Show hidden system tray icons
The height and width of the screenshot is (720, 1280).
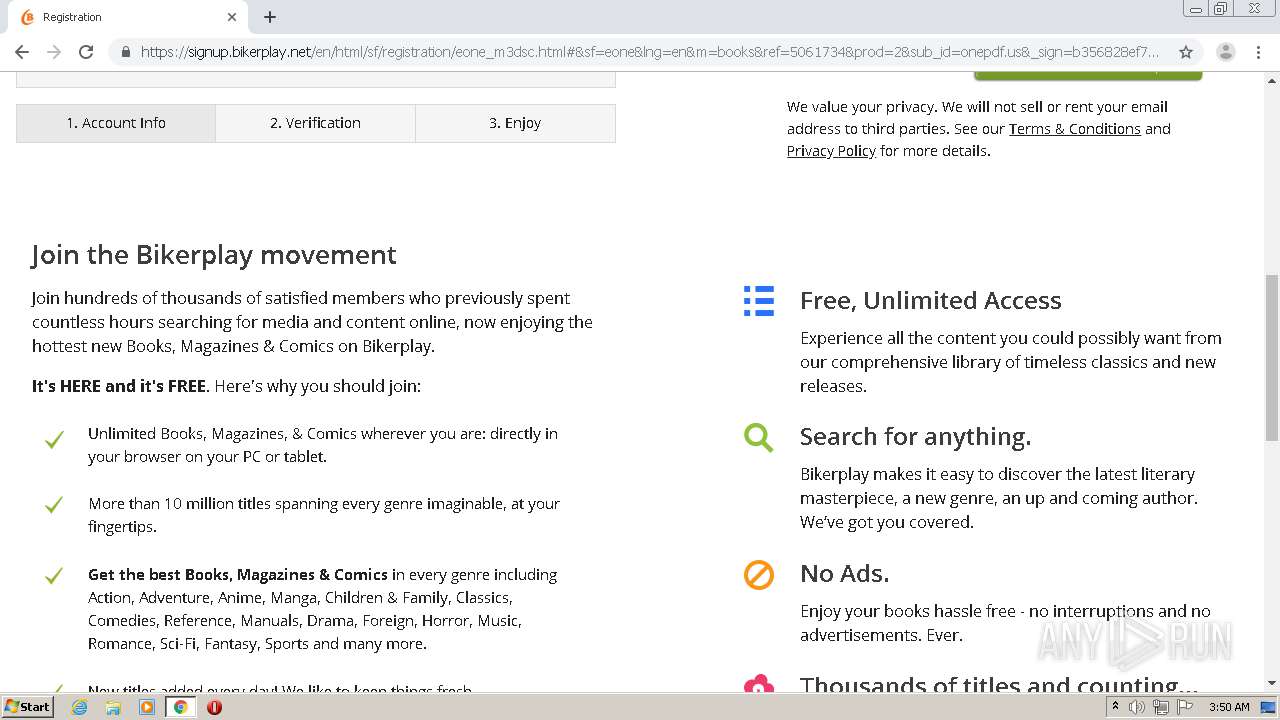[x=1115, y=707]
